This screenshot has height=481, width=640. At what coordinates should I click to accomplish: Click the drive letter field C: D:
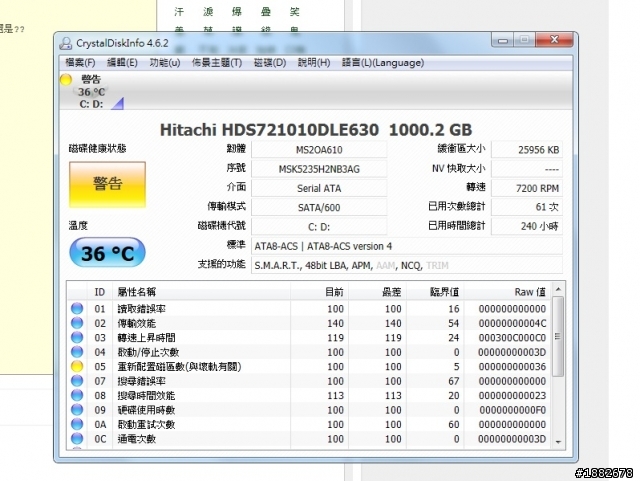[x=319, y=227]
